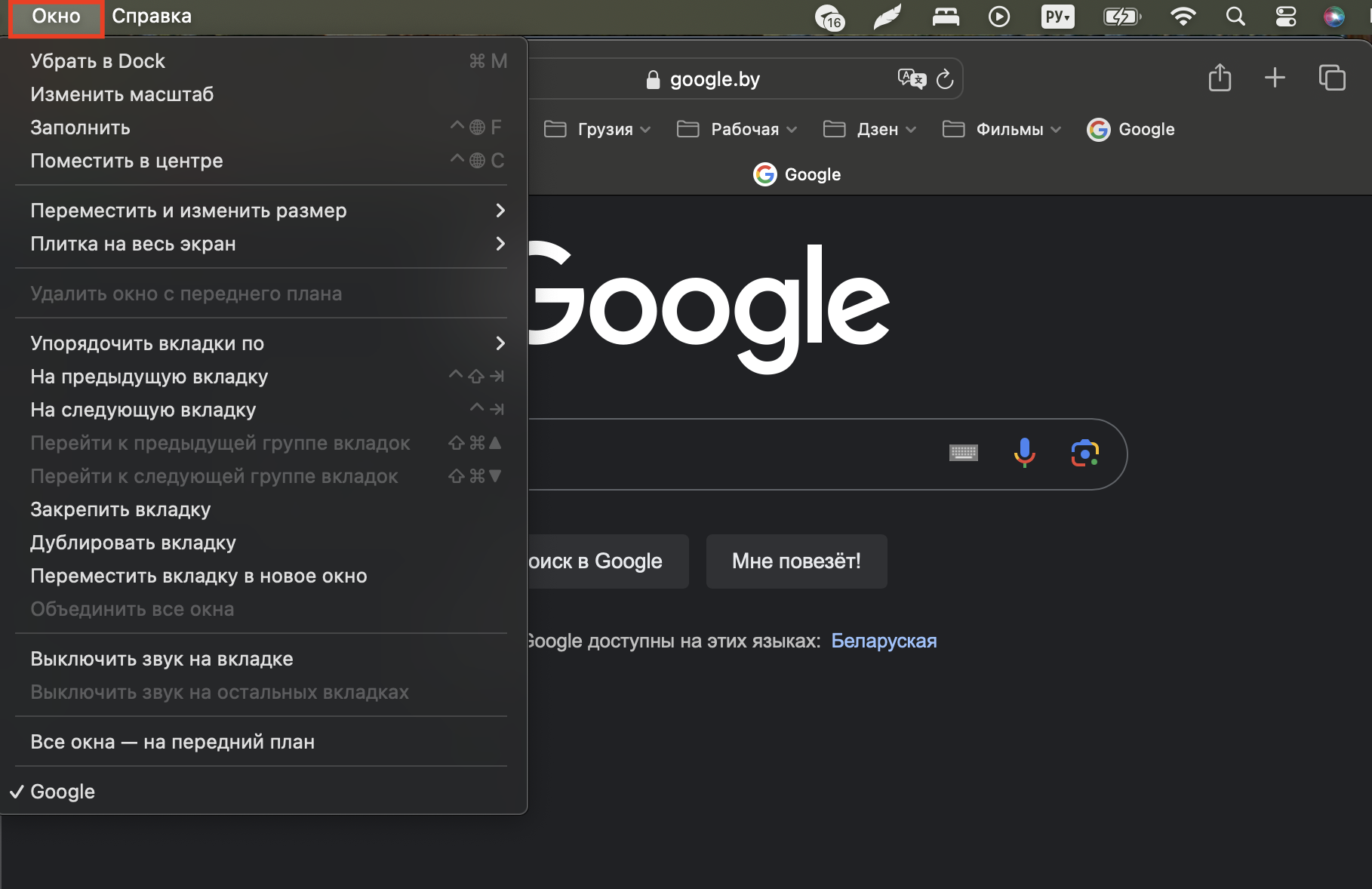
Task: Click the on-screen keyboard icon in search box
Action: (x=963, y=453)
